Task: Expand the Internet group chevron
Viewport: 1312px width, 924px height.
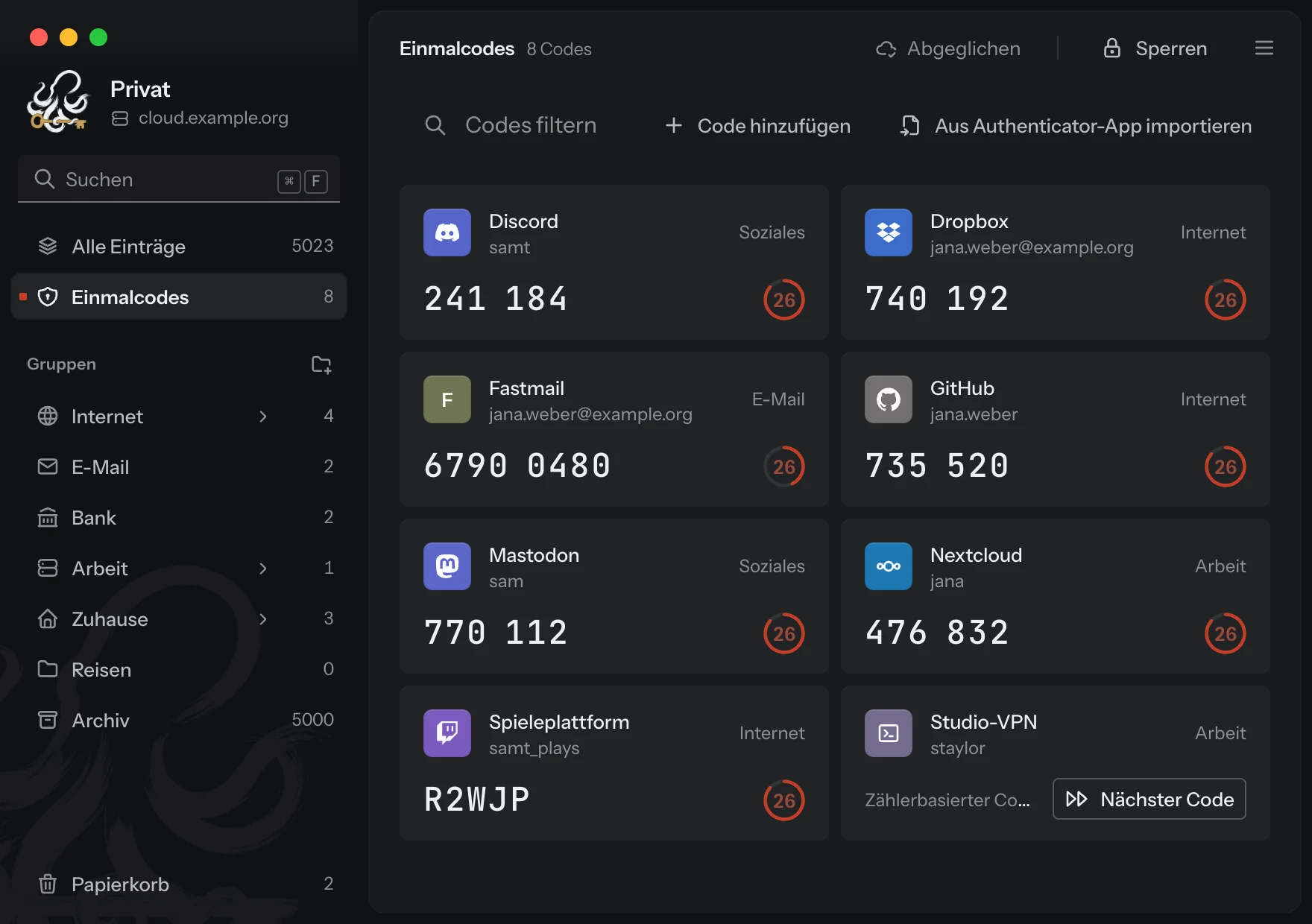Action: (x=262, y=417)
